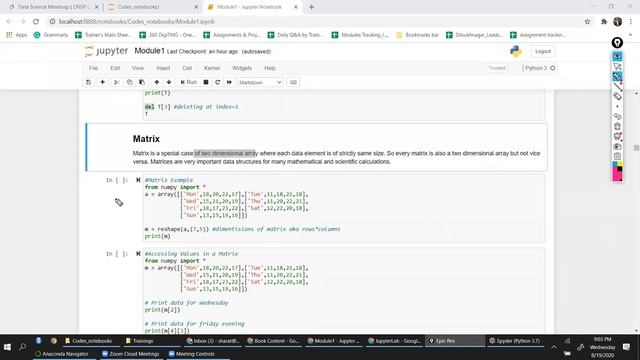Toggle Epic Pen ink visibility eye icon
The width and height of the screenshot is (640, 360).
coord(617,56)
